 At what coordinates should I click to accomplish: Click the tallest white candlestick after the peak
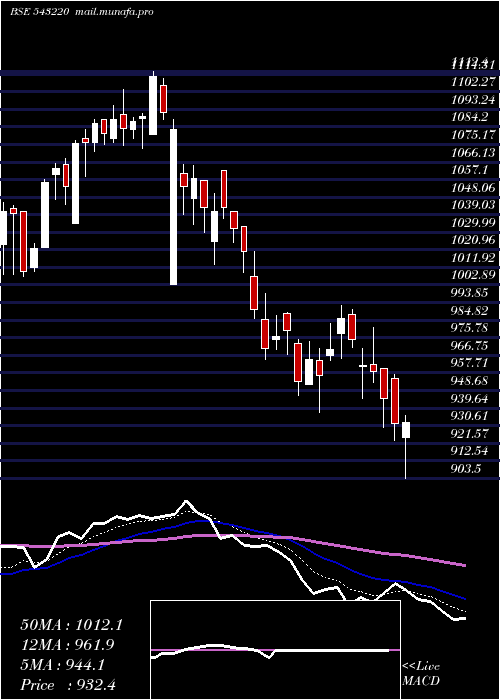coord(173,207)
